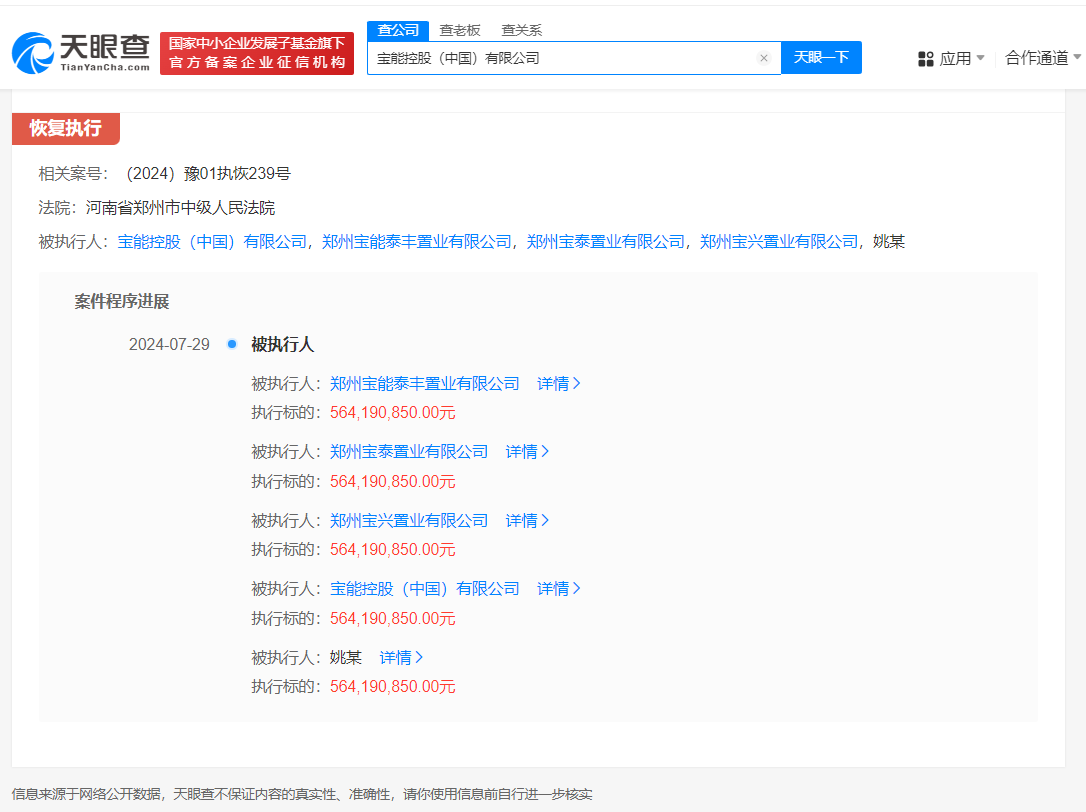Switch to the 查老板 tab
The image size is (1086, 812).
(x=458, y=30)
